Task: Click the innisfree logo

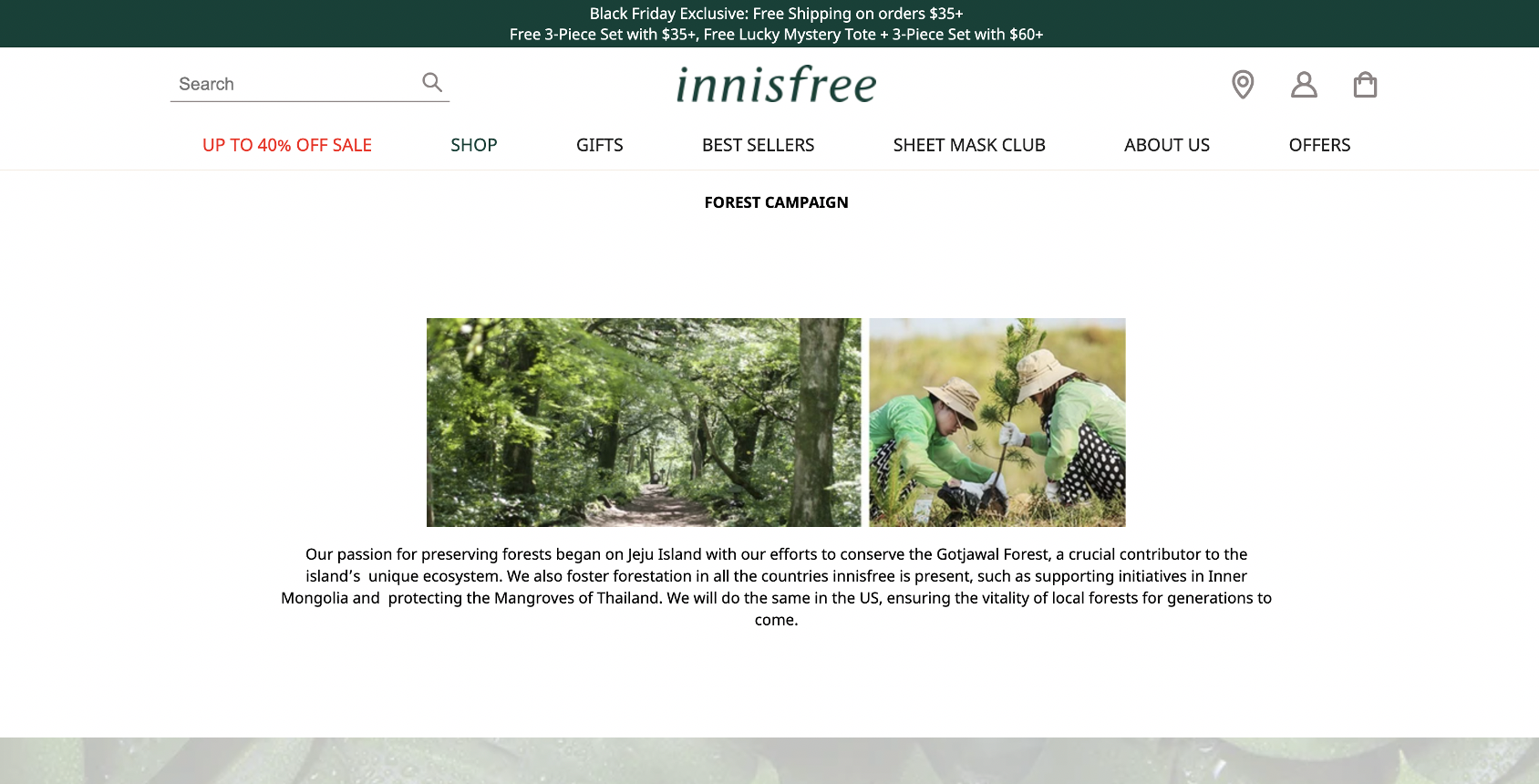Action: 776,84
